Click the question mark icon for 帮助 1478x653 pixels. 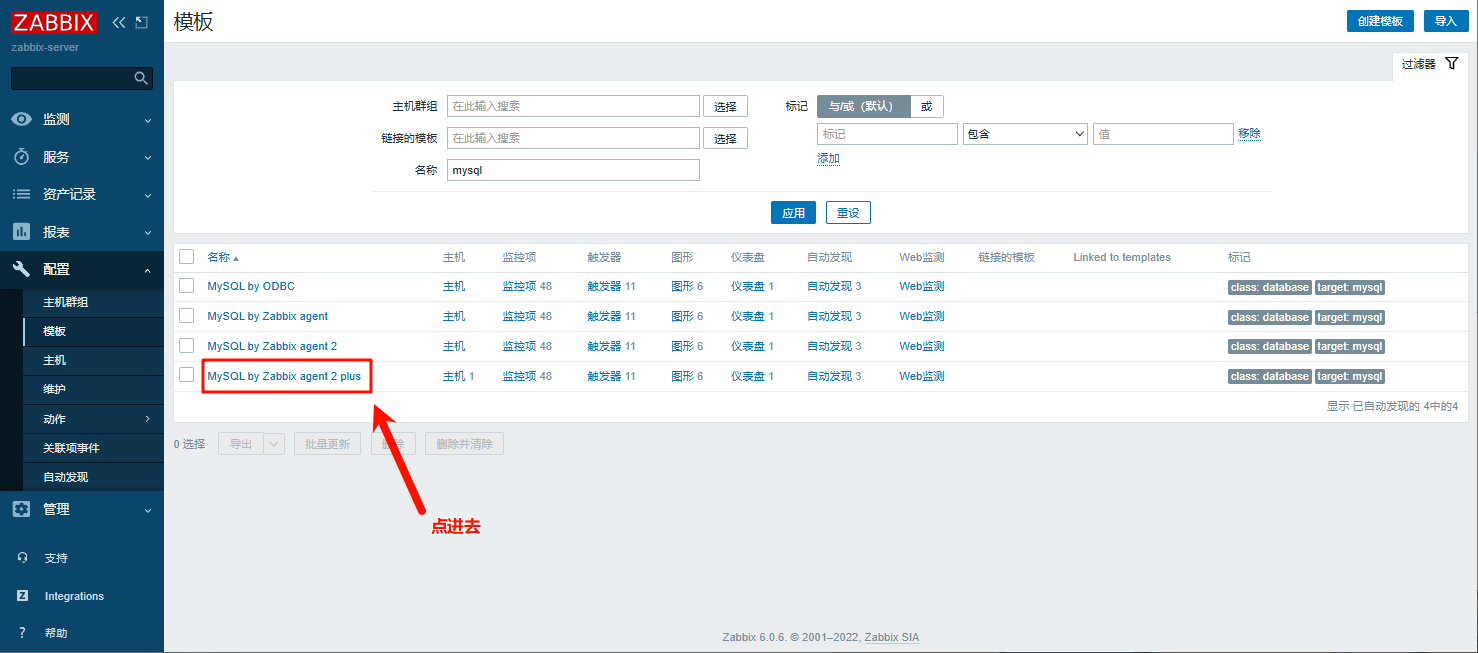pyautogui.click(x=22, y=633)
